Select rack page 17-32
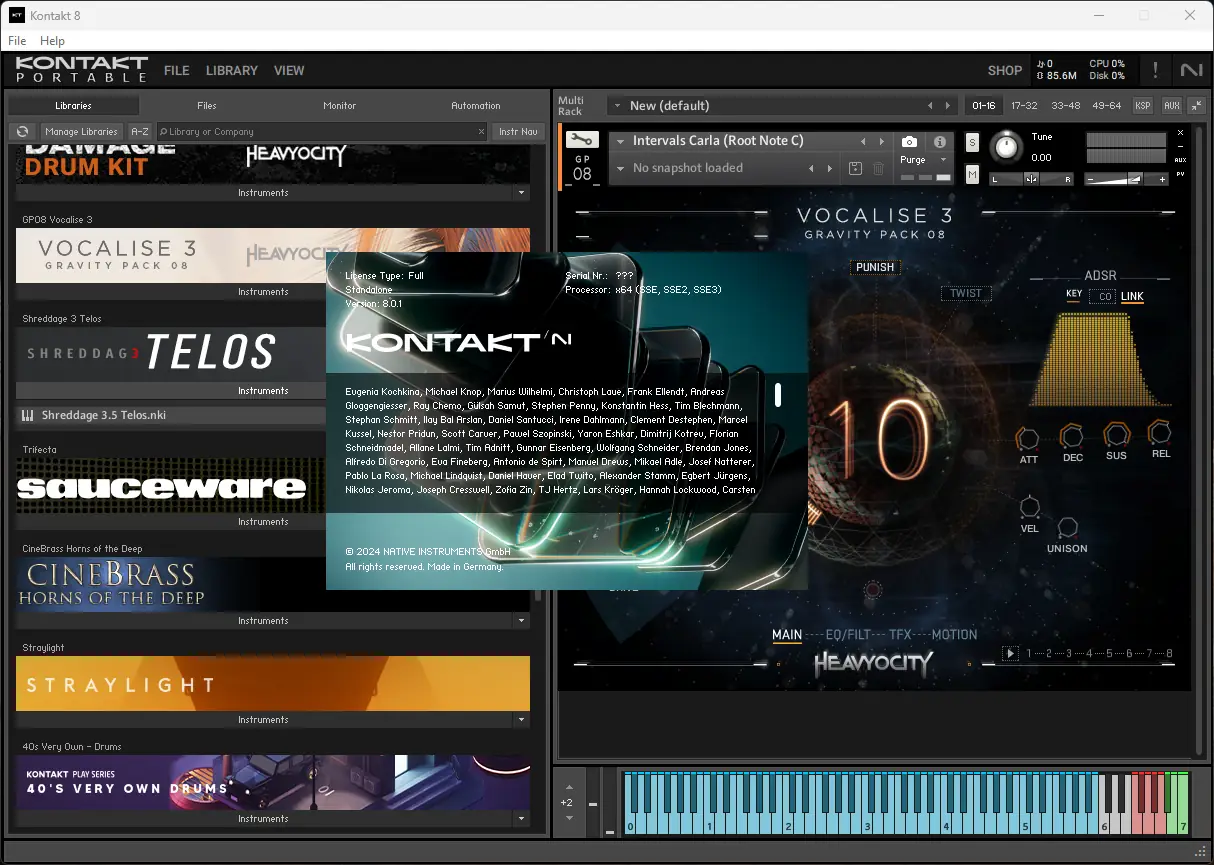 [x=1024, y=105]
